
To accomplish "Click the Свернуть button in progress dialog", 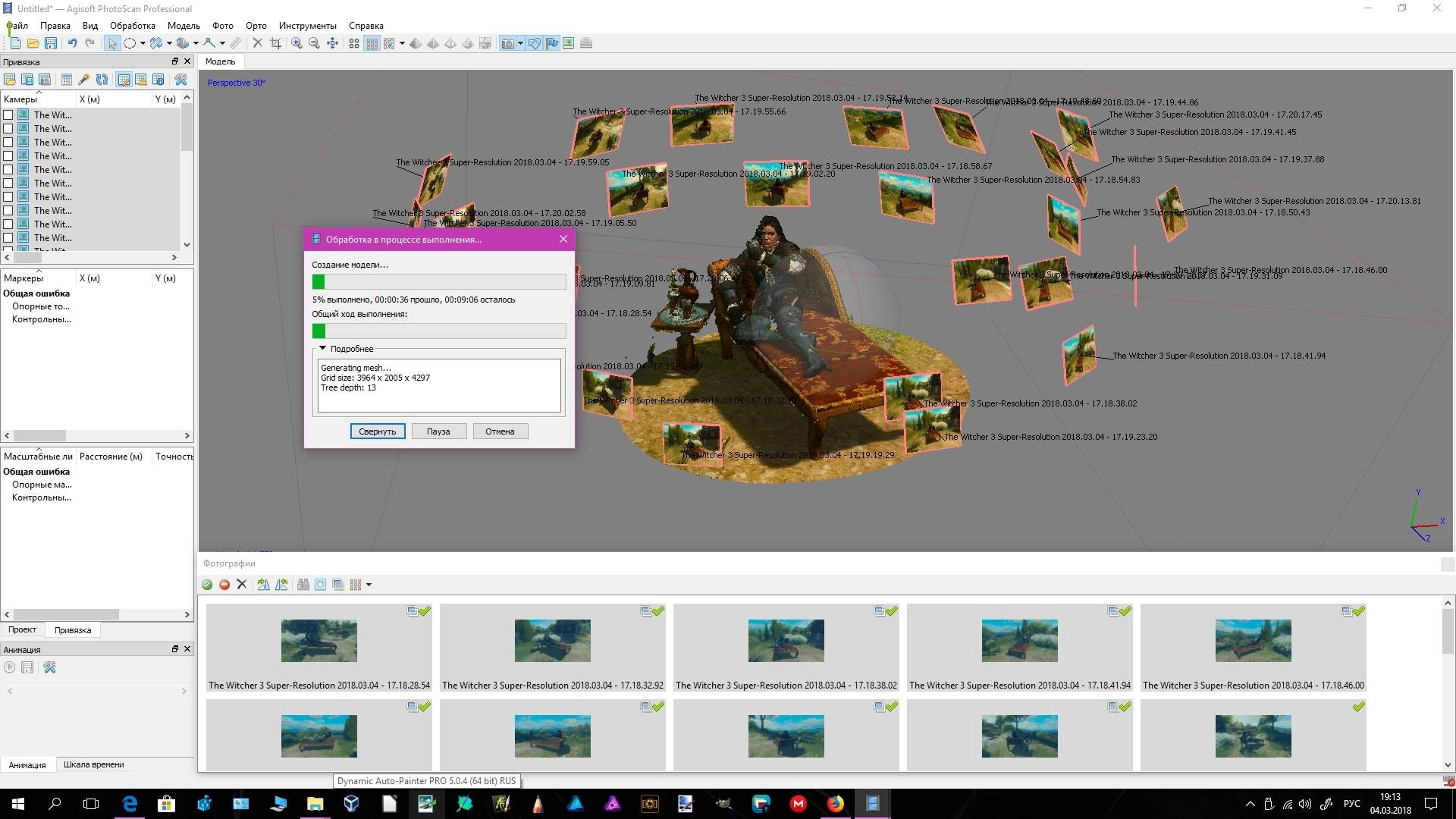I will [377, 431].
